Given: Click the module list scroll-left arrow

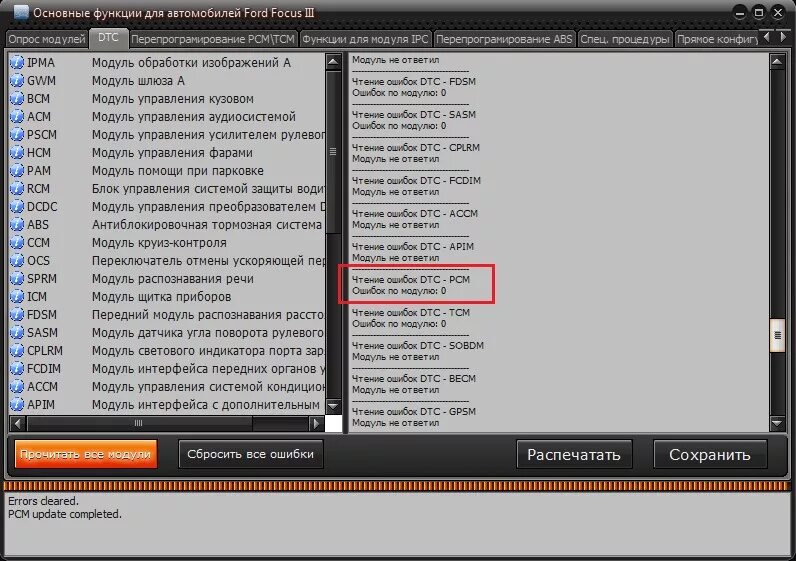Looking at the screenshot, I should 18,423.
